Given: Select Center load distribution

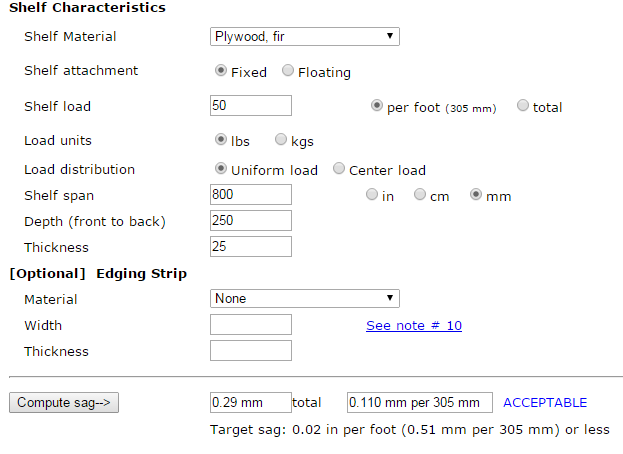Looking at the screenshot, I should point(339,169).
